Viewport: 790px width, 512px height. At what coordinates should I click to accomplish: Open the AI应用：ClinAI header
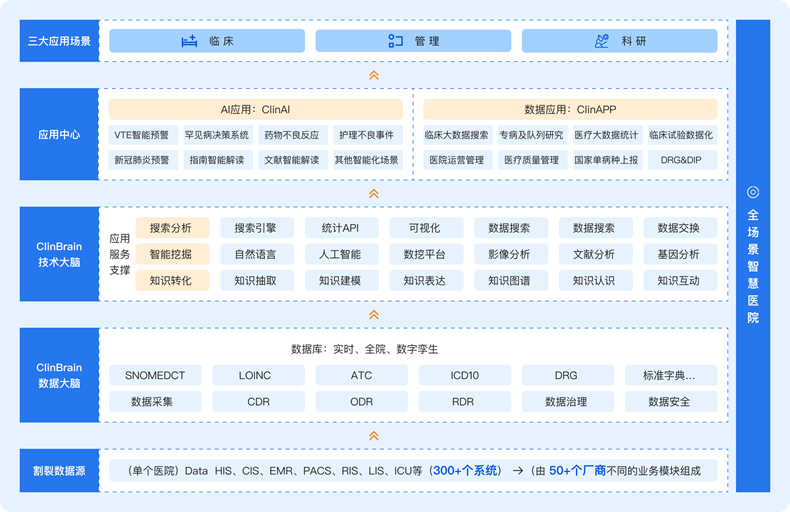tap(256, 109)
